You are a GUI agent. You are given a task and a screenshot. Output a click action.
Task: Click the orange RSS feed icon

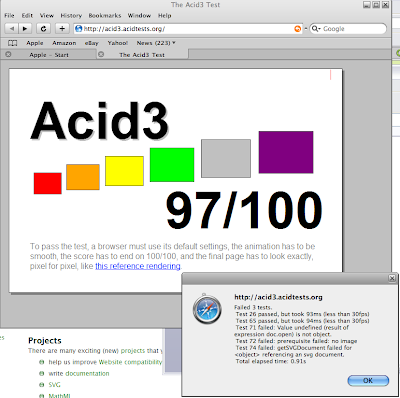pyautogui.click(x=297, y=29)
